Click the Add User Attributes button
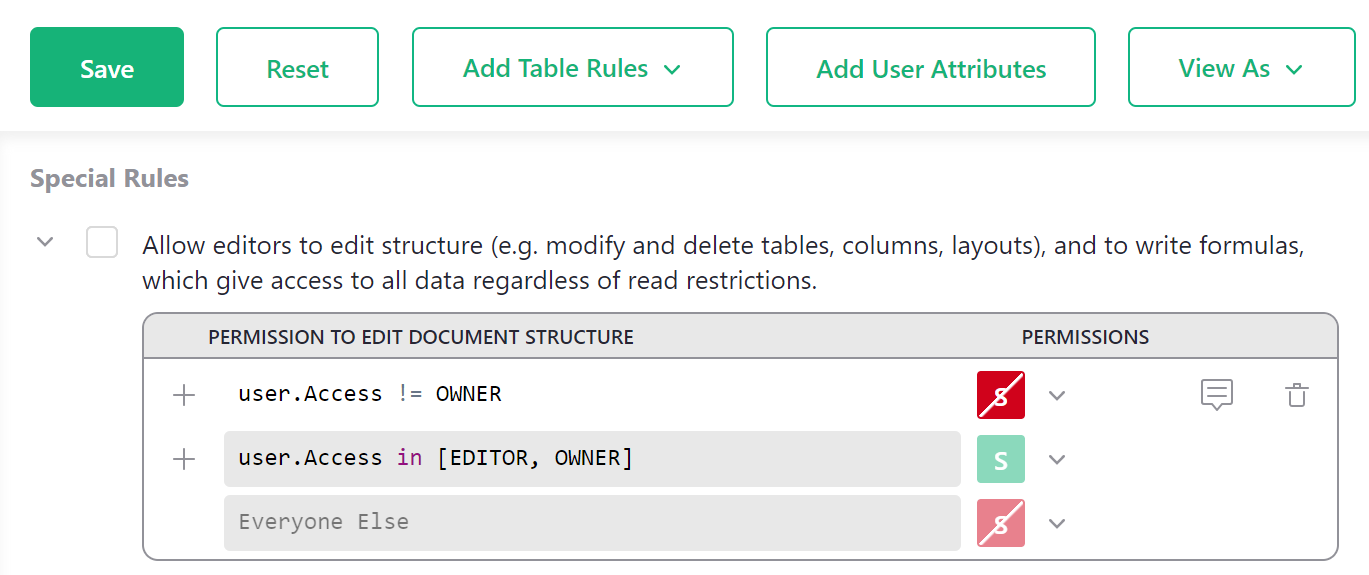 click(930, 67)
